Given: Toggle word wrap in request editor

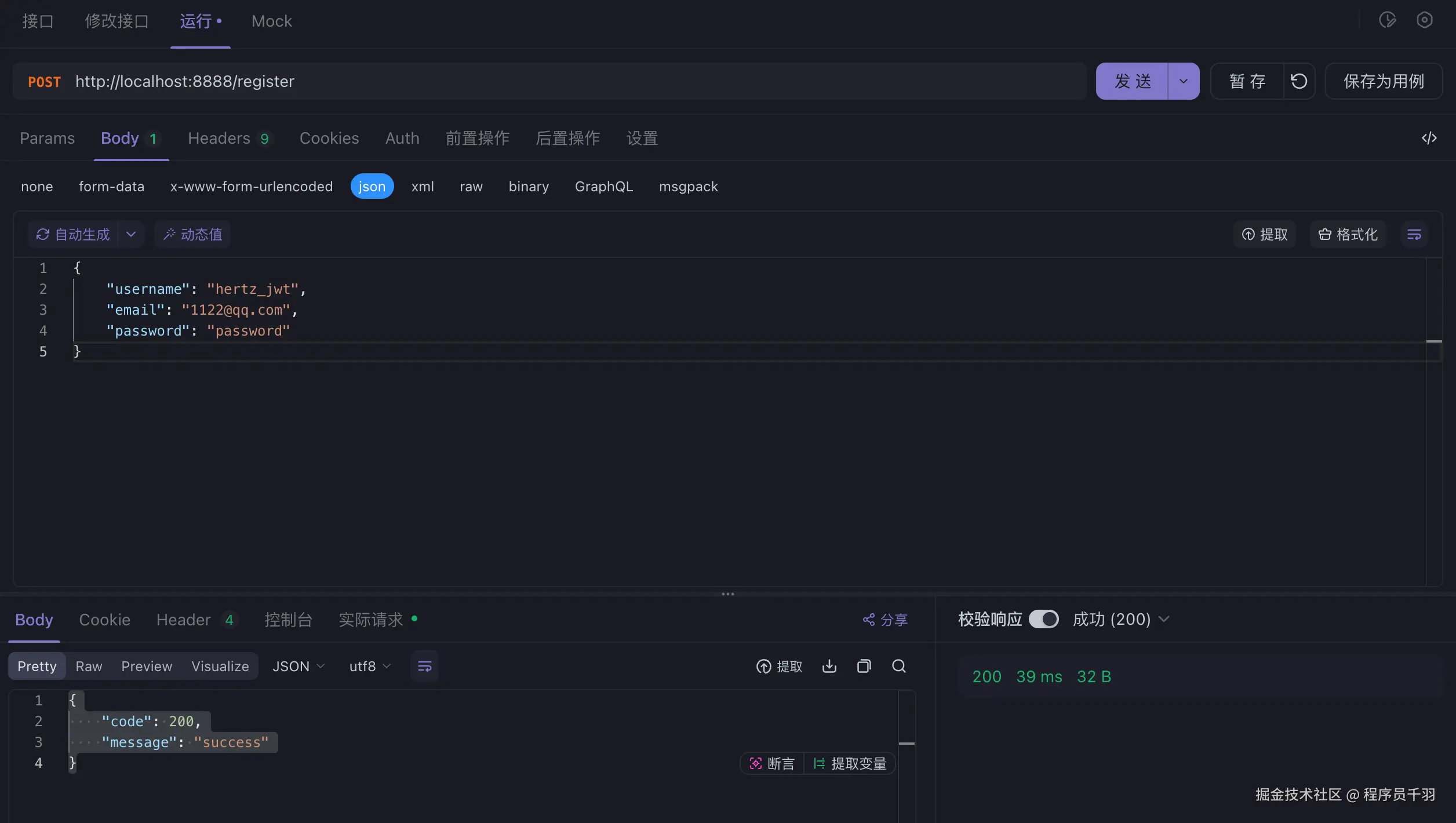Looking at the screenshot, I should pyautogui.click(x=1414, y=234).
